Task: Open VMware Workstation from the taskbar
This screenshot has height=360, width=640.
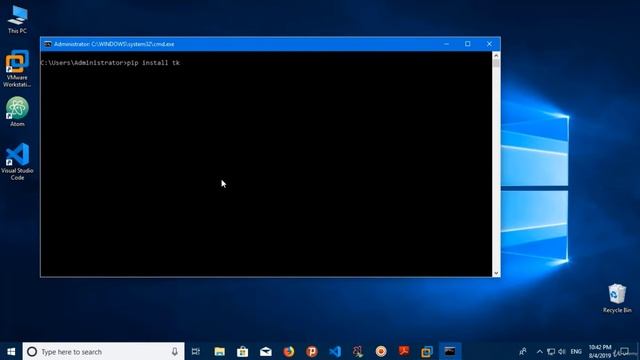Action: pyautogui.click(x=427, y=351)
